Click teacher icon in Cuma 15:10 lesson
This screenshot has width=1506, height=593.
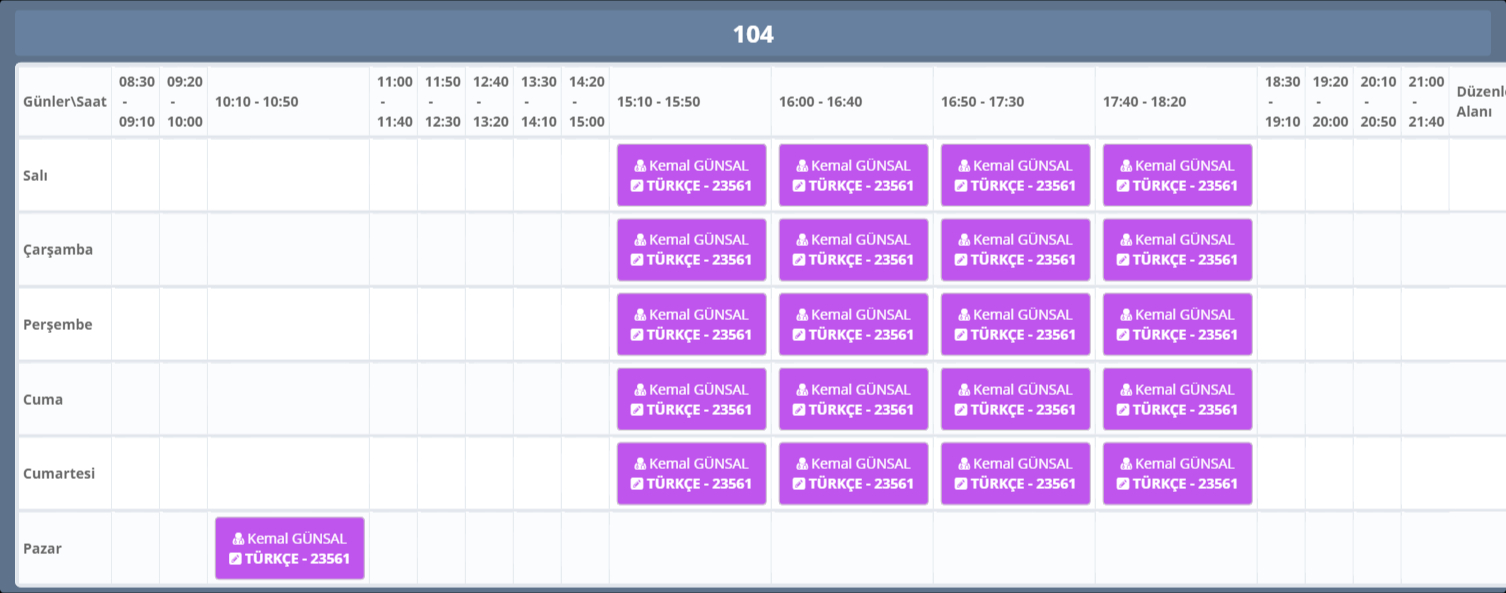pyautogui.click(x=640, y=390)
